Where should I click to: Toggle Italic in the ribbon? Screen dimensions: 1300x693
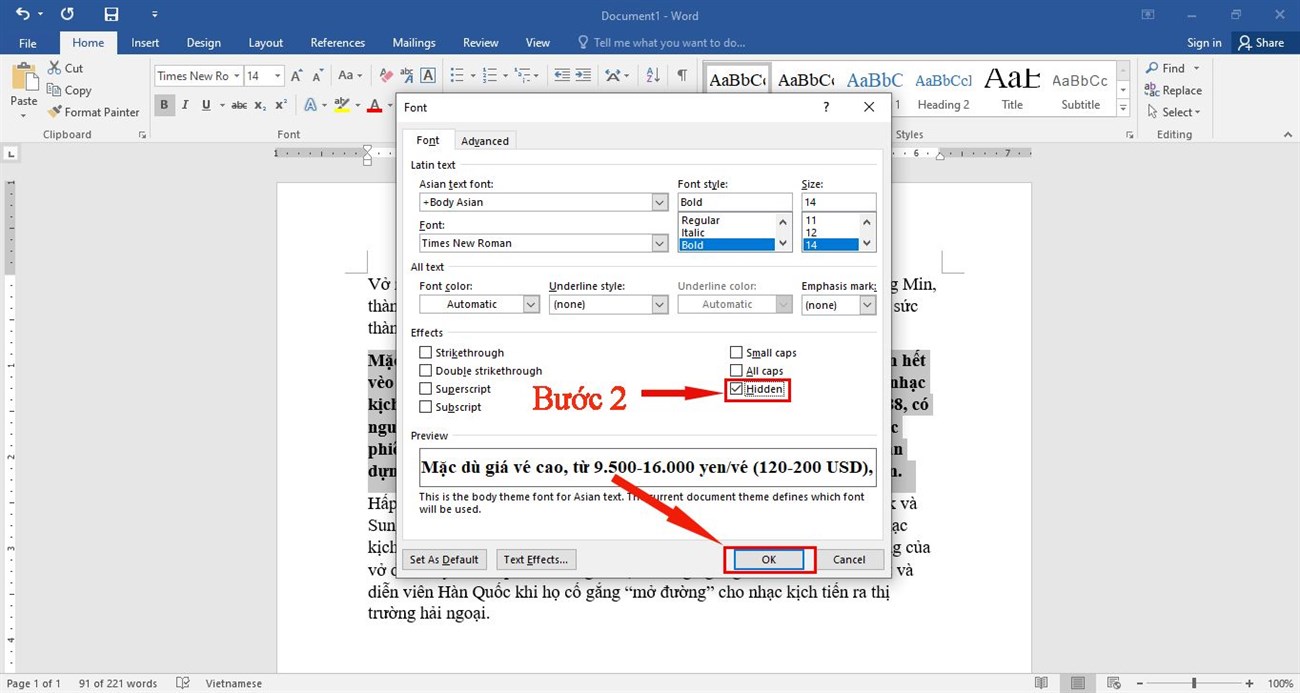186,105
